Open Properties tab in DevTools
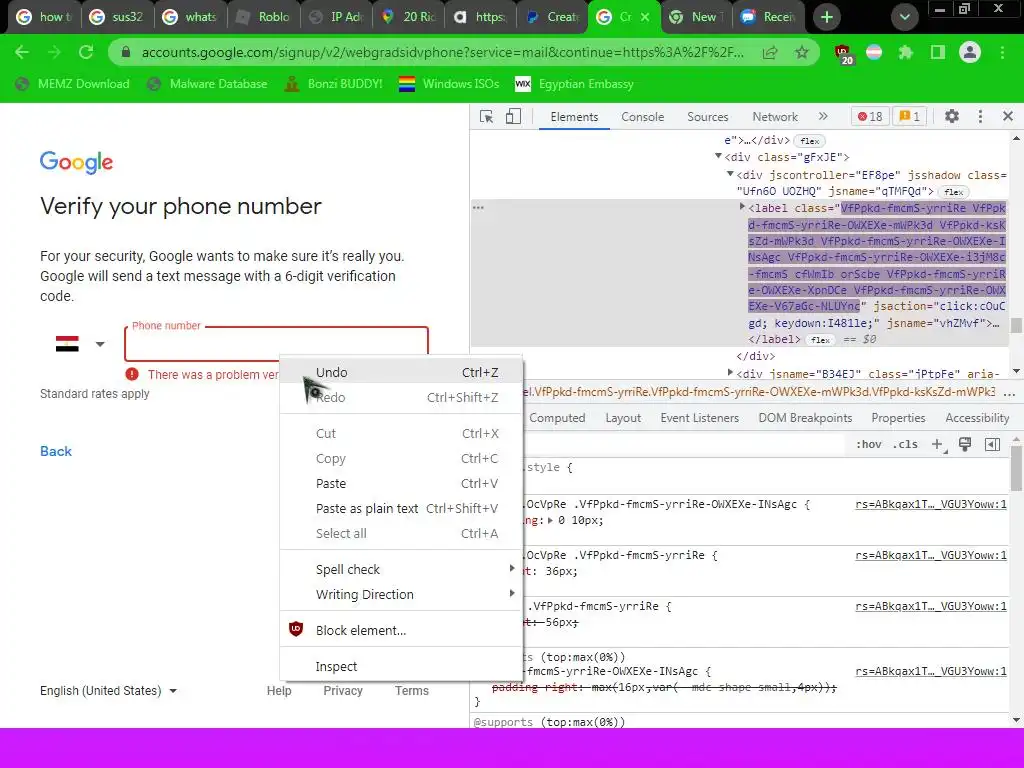 click(x=898, y=418)
